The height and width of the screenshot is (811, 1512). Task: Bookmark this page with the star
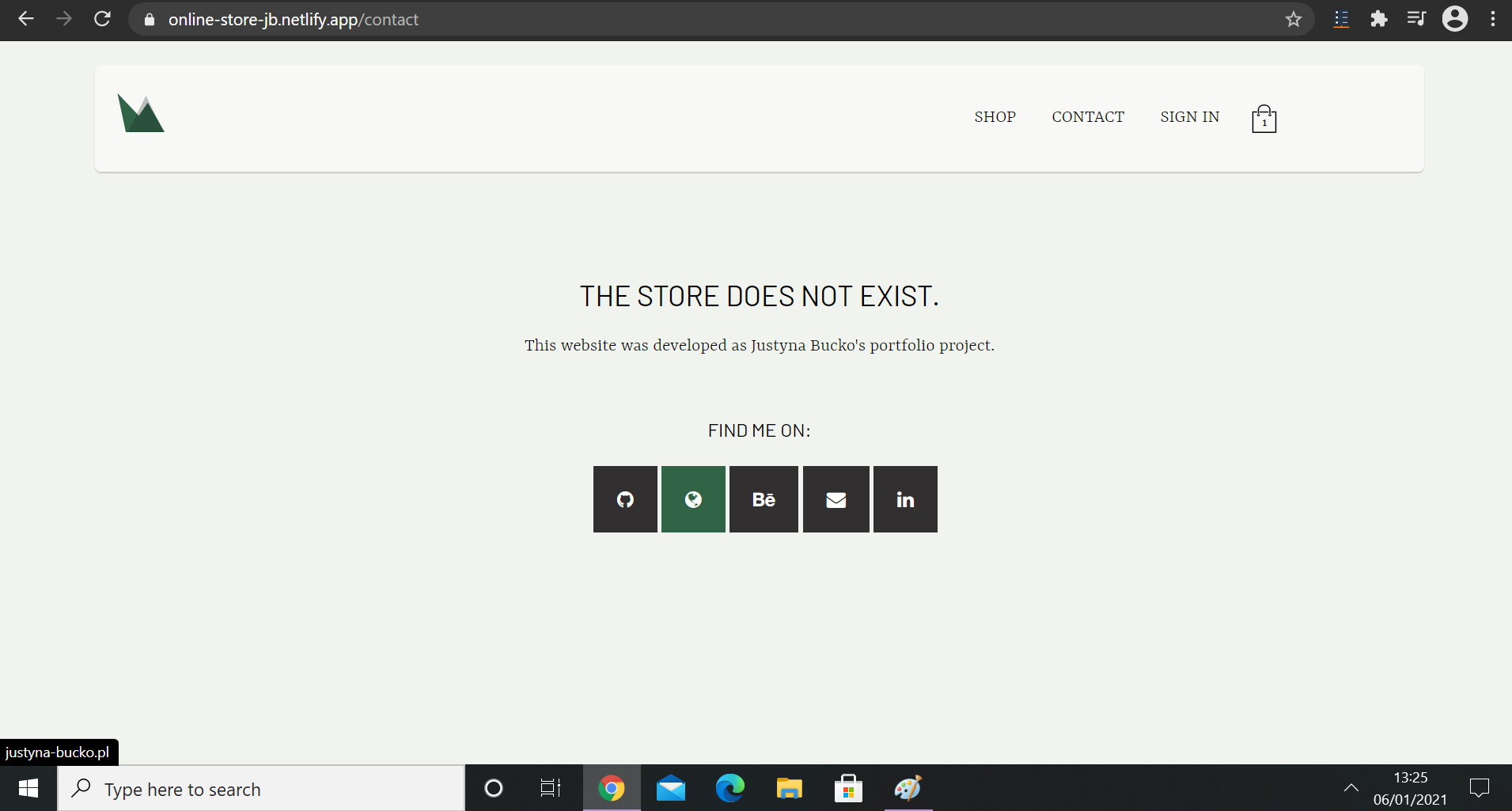click(1294, 19)
